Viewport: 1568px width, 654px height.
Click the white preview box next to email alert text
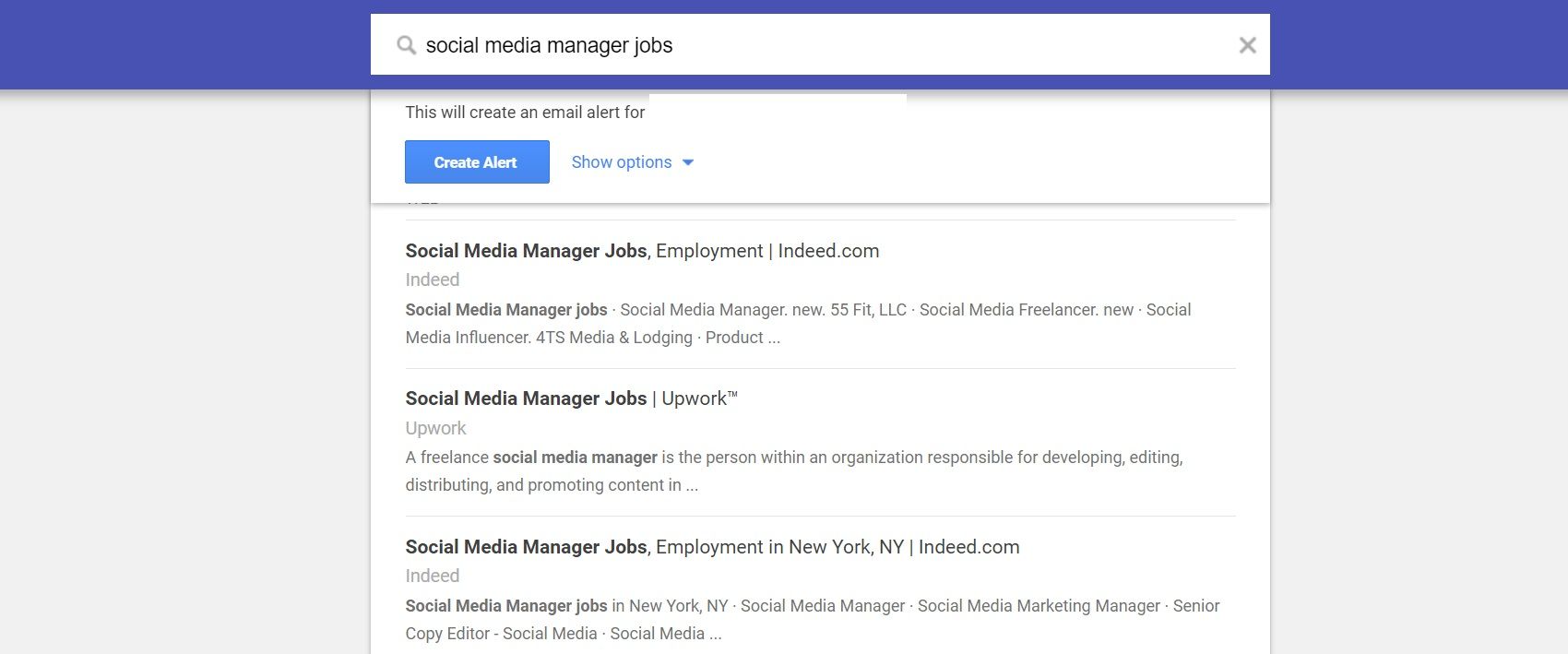tap(779, 98)
